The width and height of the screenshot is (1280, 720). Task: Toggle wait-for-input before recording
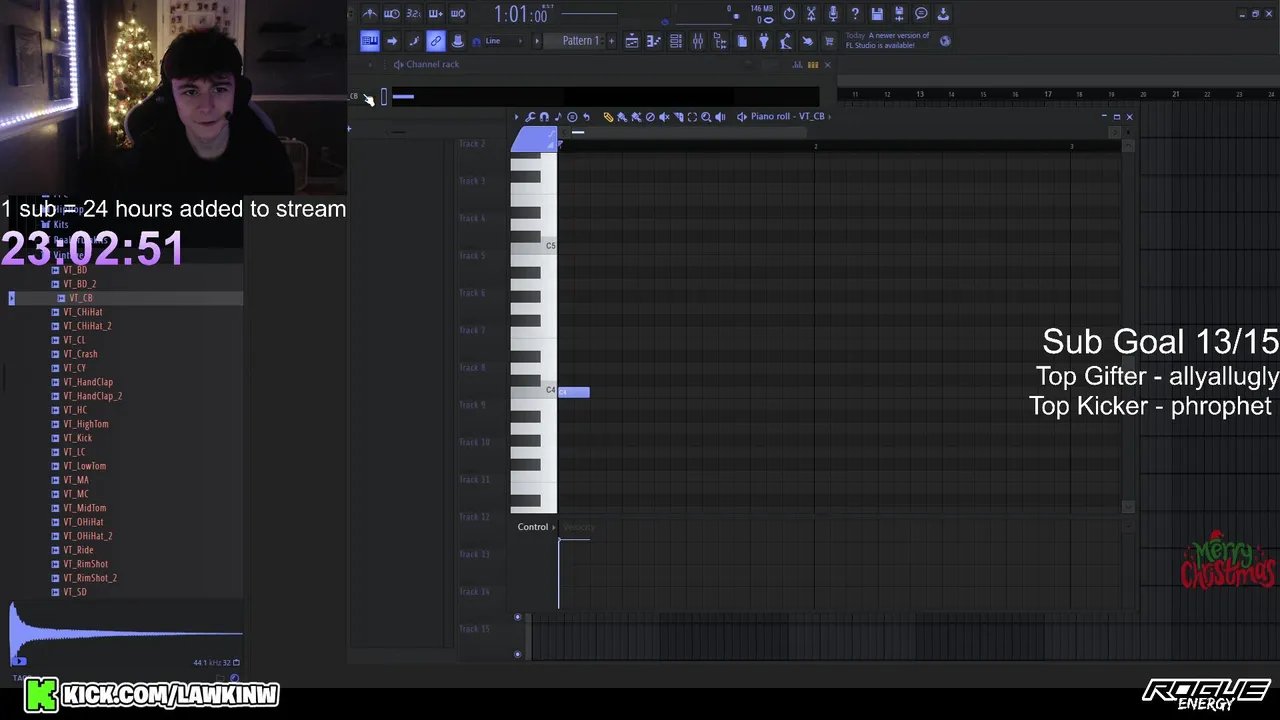[392, 14]
